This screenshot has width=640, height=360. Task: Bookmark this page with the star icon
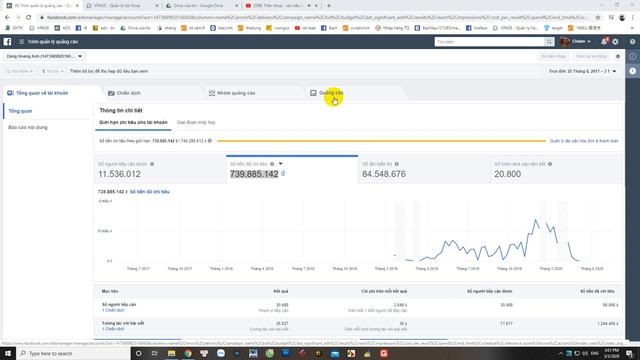(x=598, y=17)
